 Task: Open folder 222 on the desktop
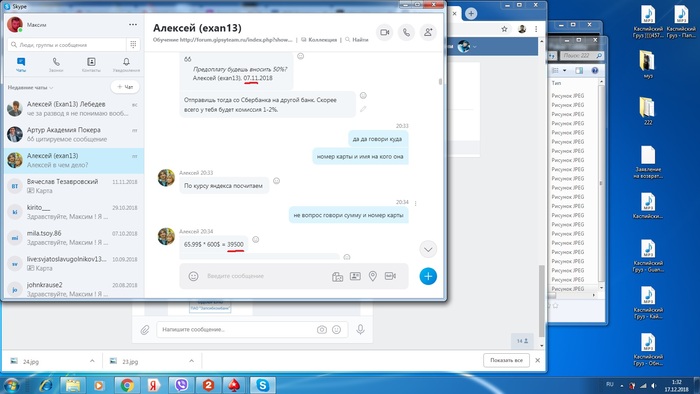(648, 110)
